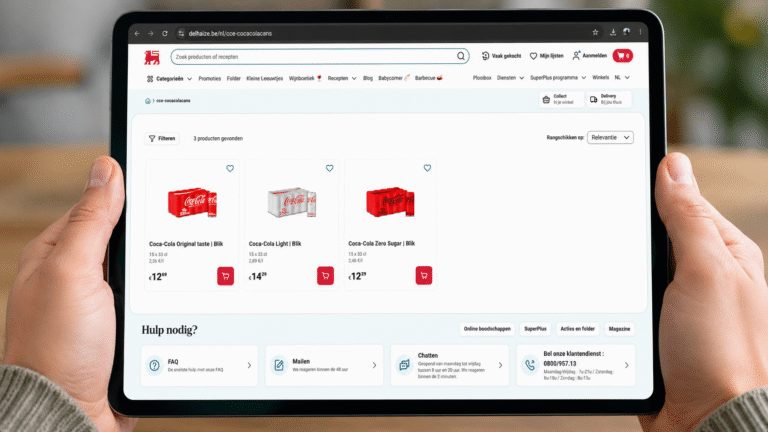The image size is (768, 432).
Task: Open the Plooibox link
Action: pos(482,77)
